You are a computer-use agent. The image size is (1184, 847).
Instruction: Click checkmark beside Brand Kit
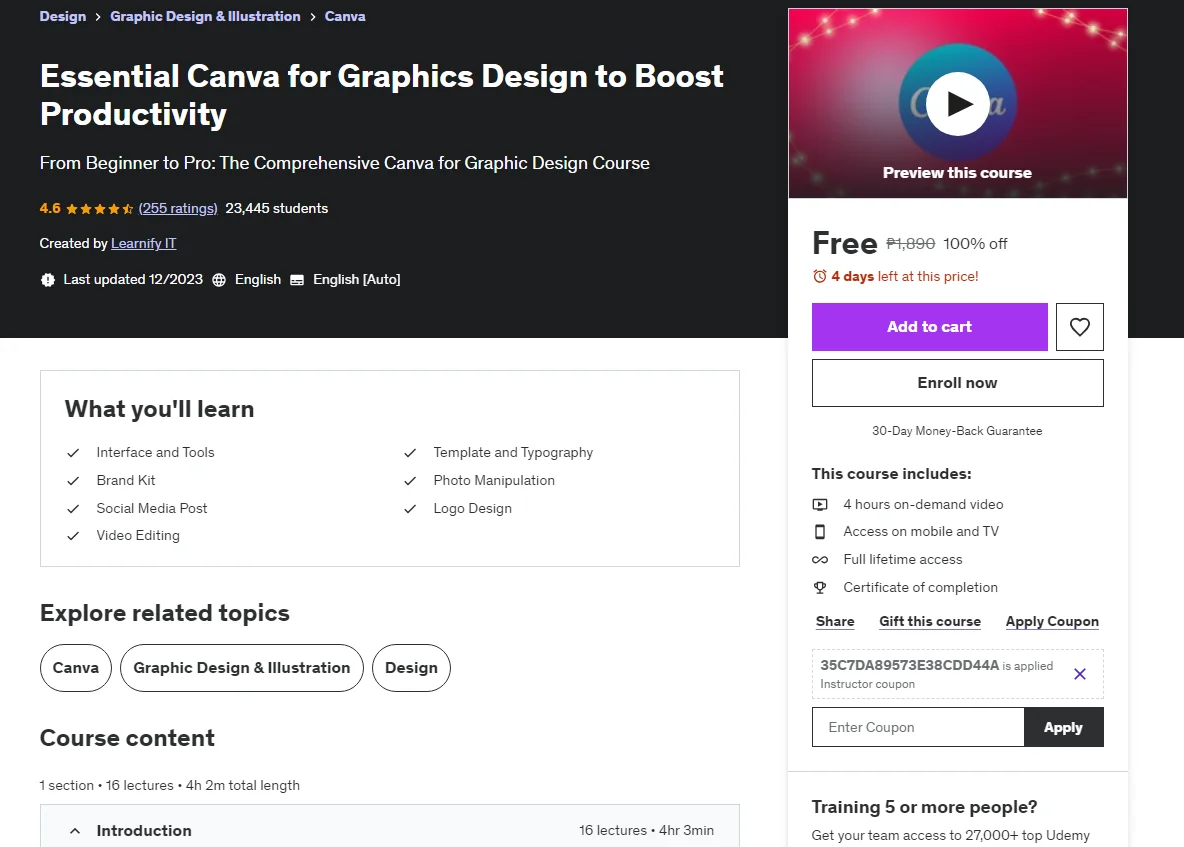coord(73,481)
